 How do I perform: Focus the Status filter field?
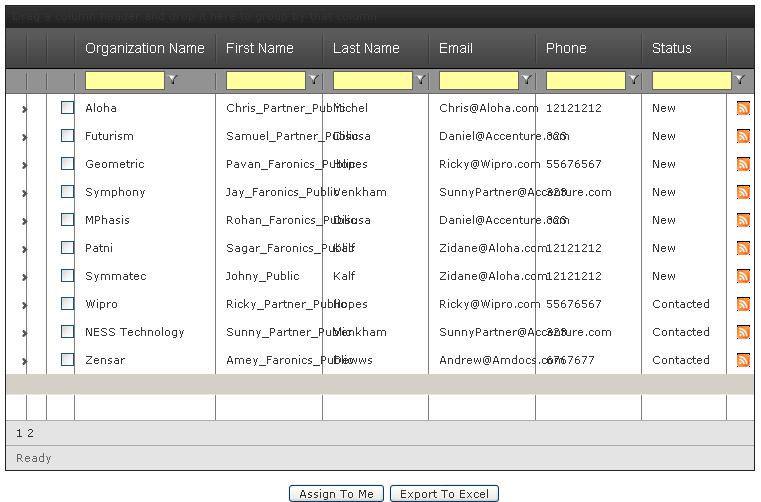click(692, 80)
